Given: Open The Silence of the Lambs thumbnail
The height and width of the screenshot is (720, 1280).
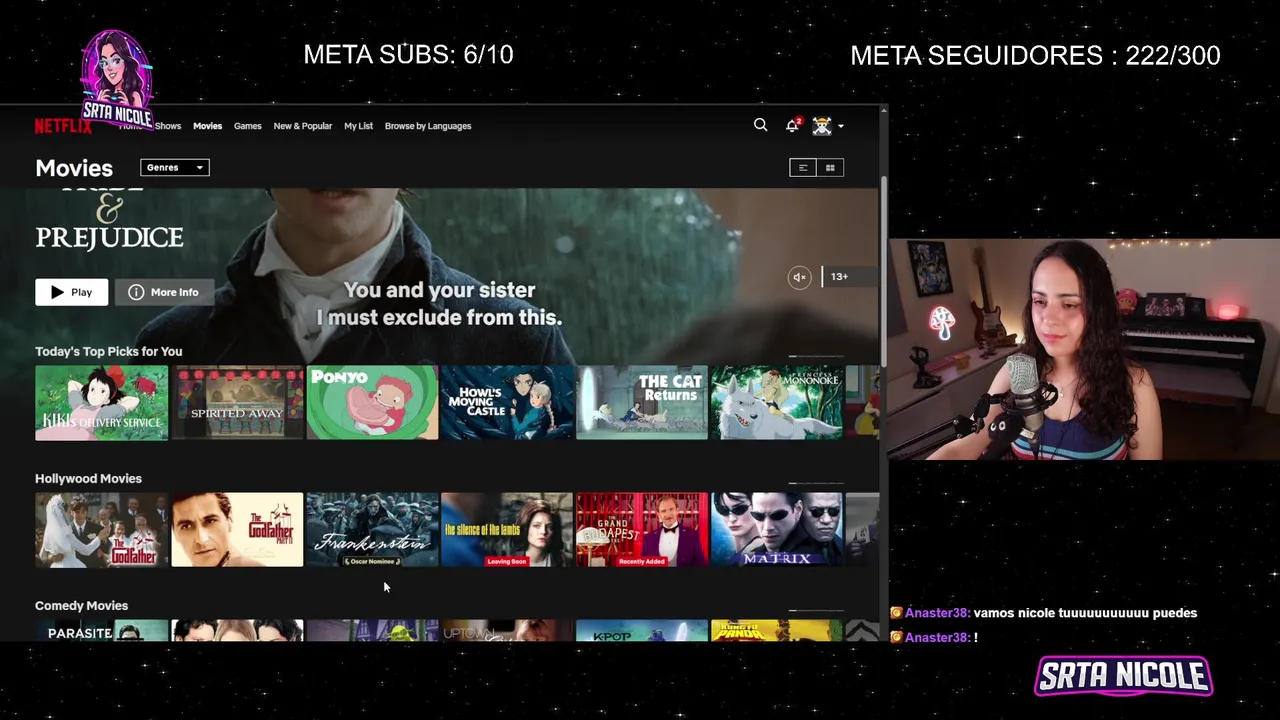Looking at the screenshot, I should pos(507,529).
